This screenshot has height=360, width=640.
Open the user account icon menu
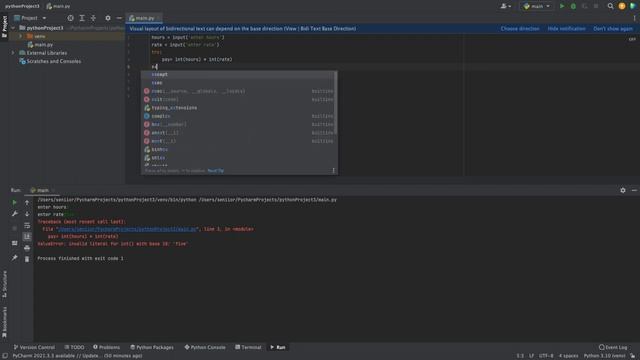(506, 6)
